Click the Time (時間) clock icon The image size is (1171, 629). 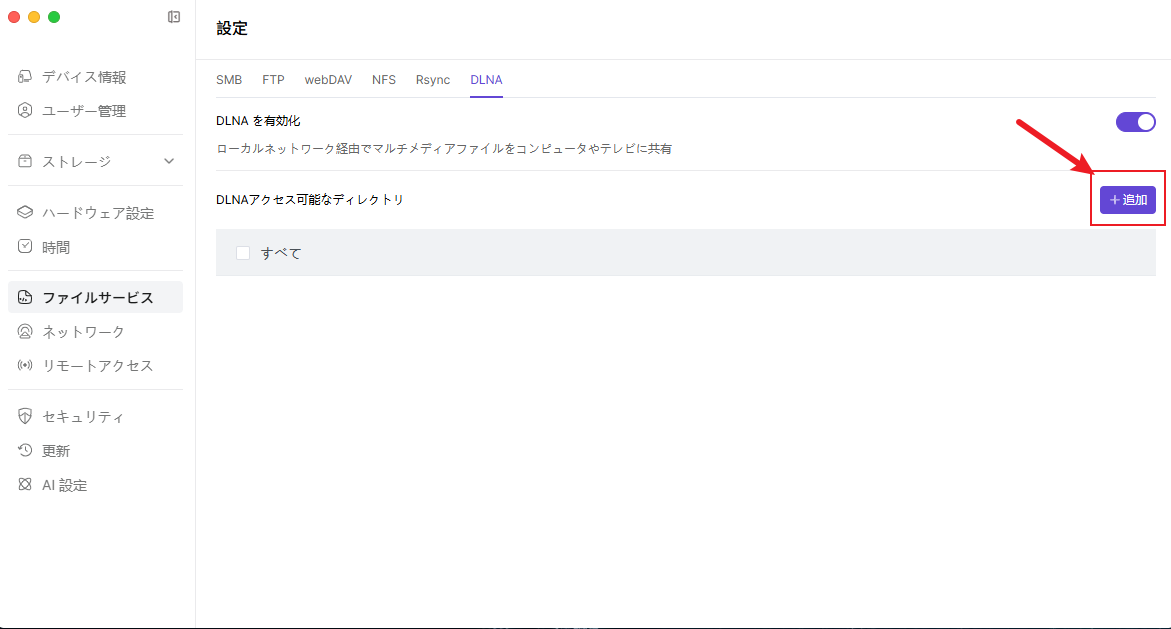point(26,247)
